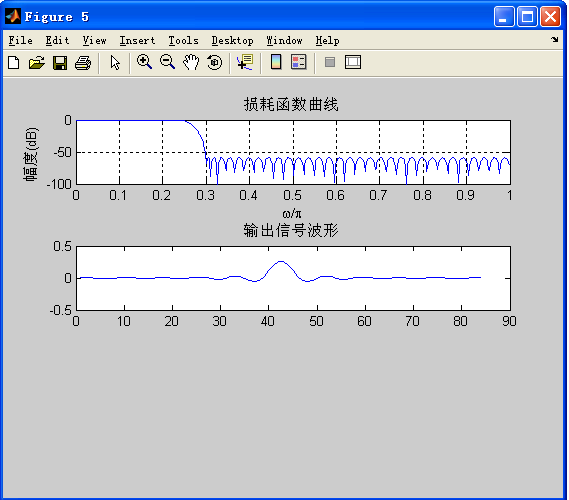569x500 pixels.
Task: Click the -100 tick label on the upper plot
Action: pos(59,184)
